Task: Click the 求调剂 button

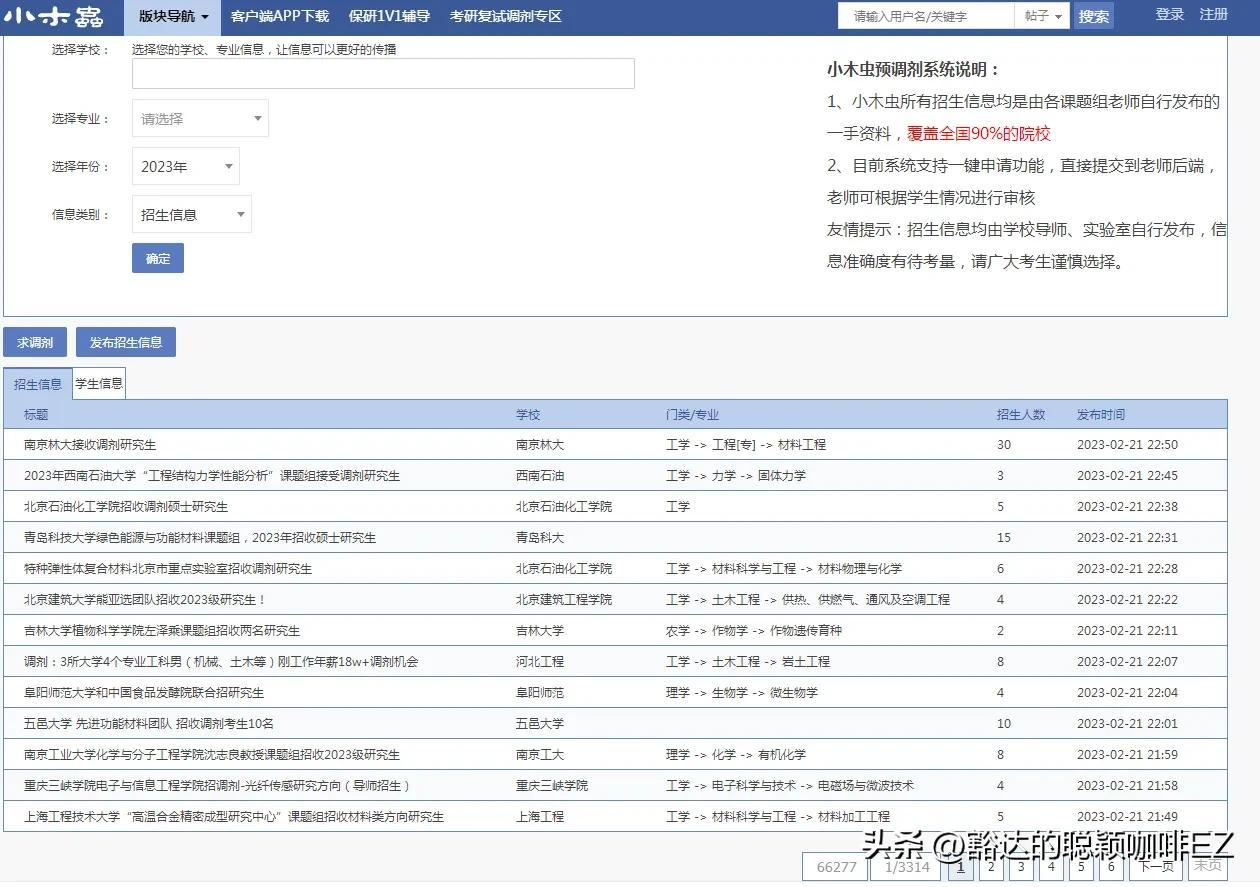Action: tap(35, 342)
